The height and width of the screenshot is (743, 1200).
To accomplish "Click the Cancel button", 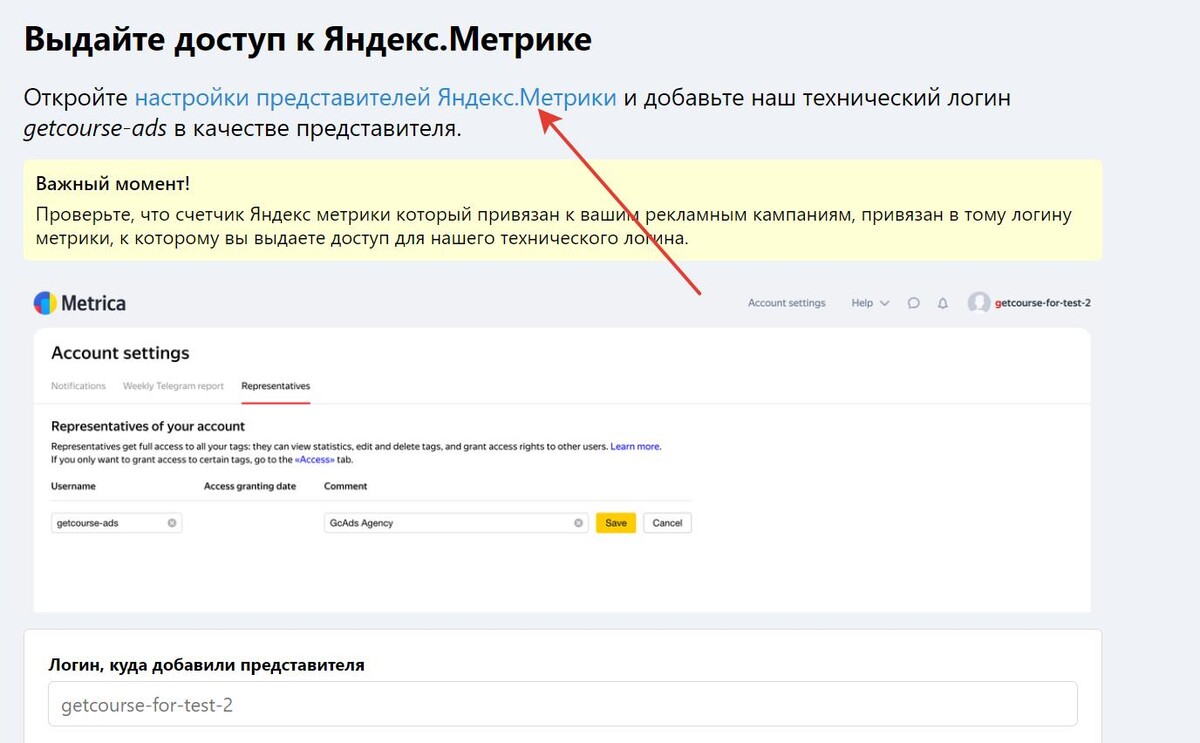I will [x=667, y=523].
